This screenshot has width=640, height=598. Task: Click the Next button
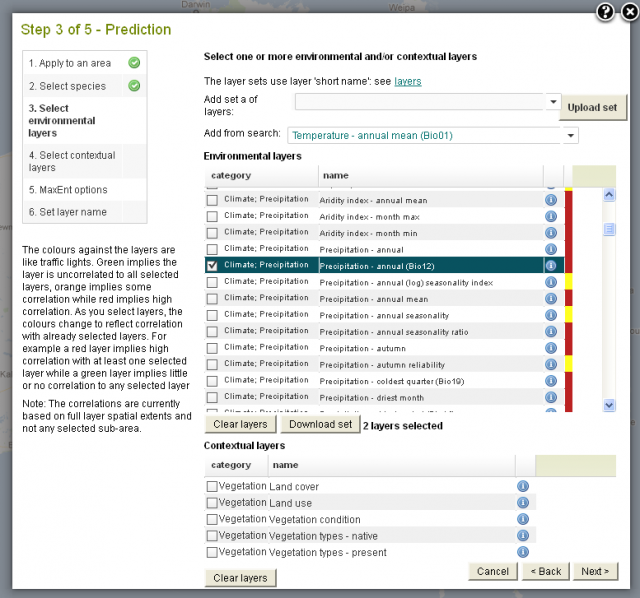(x=594, y=571)
